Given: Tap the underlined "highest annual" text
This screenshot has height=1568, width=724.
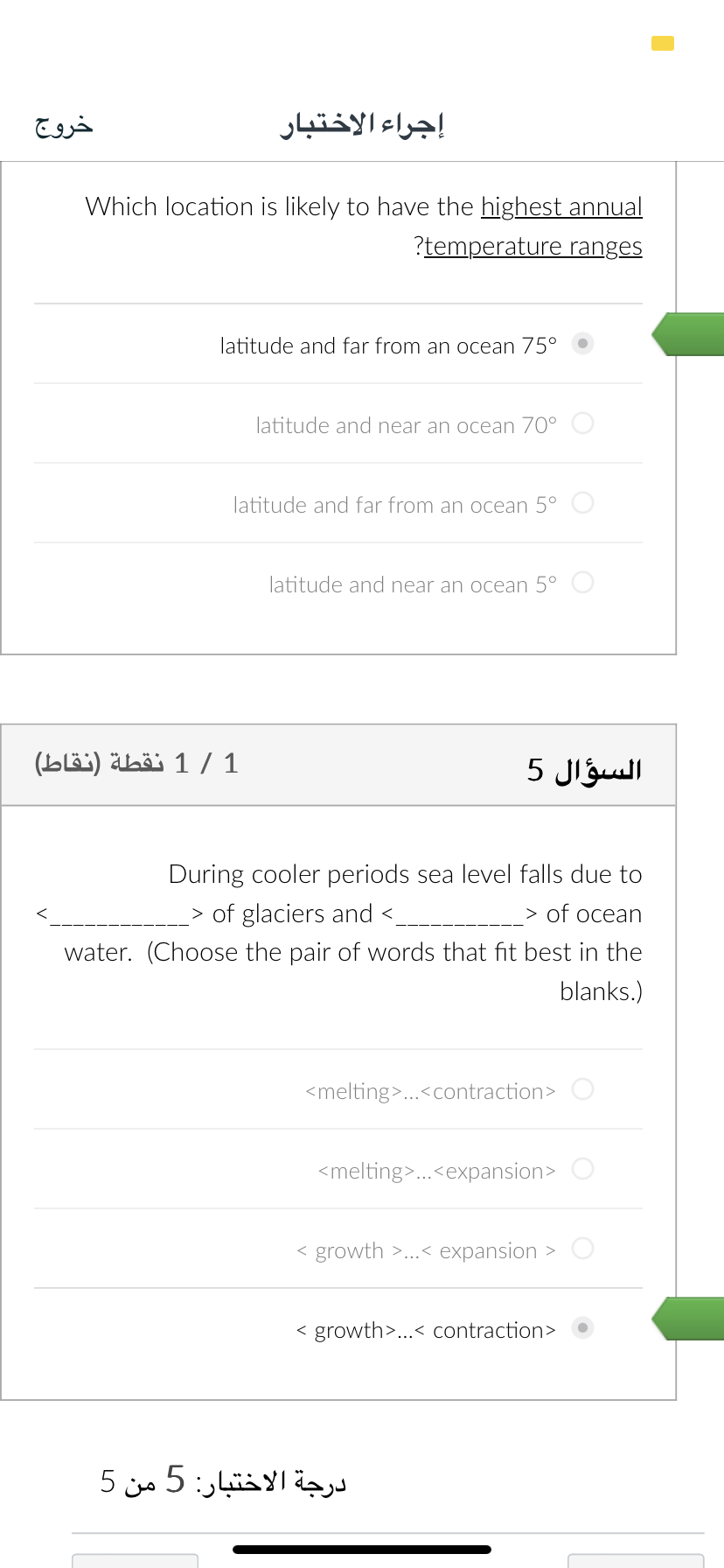Looking at the screenshot, I should point(561,206).
